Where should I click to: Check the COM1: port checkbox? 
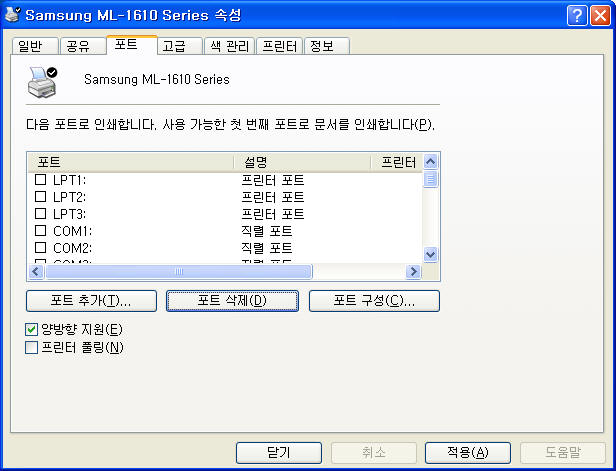click(40, 231)
